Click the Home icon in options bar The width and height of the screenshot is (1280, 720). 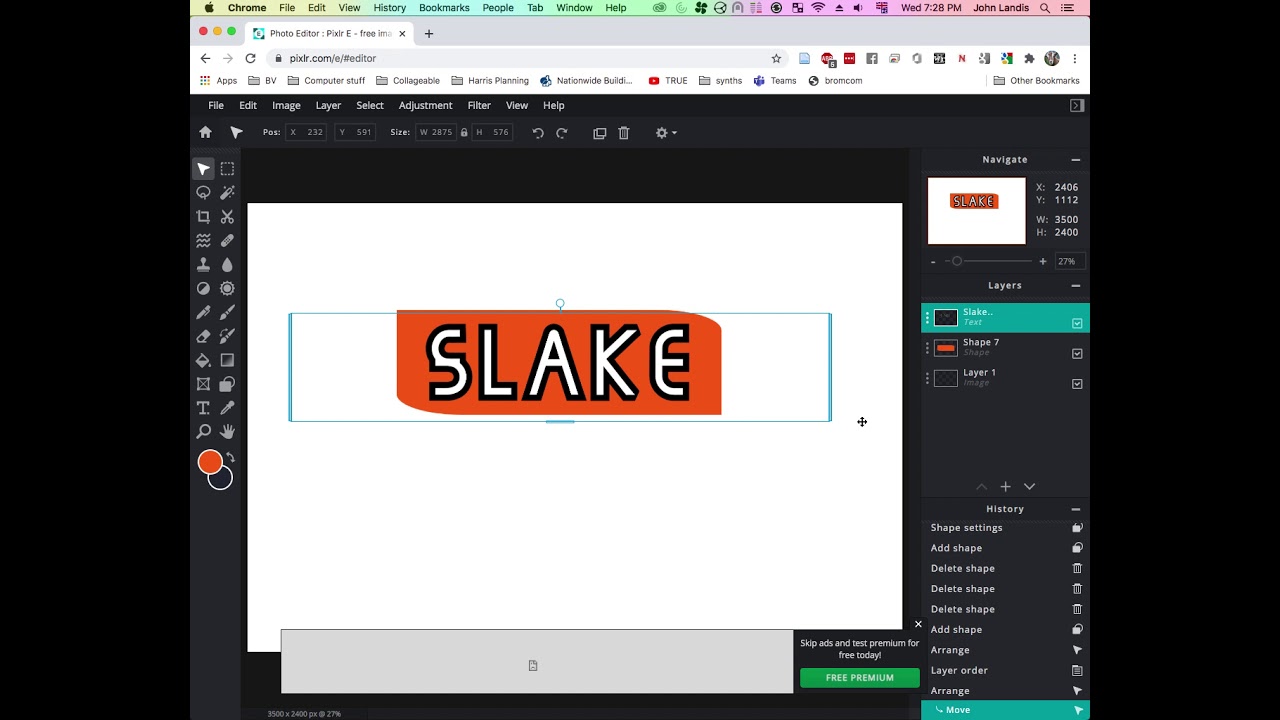205,132
